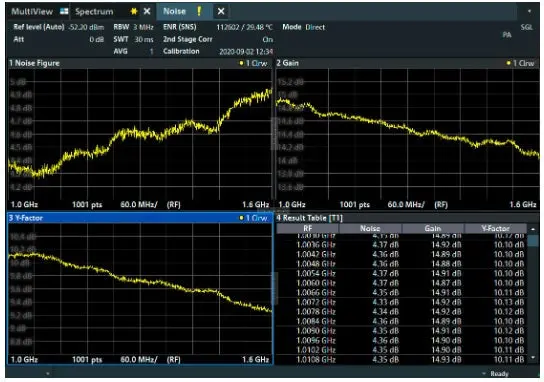Click the (RF) label in Y-Factor window
The height and width of the screenshot is (382, 544).
pos(173,359)
